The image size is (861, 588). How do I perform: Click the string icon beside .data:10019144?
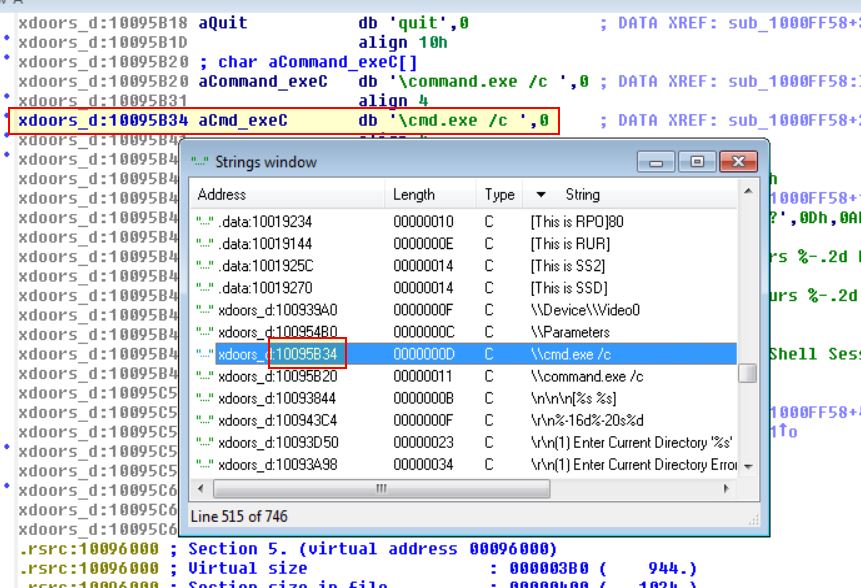pyautogui.click(x=204, y=243)
